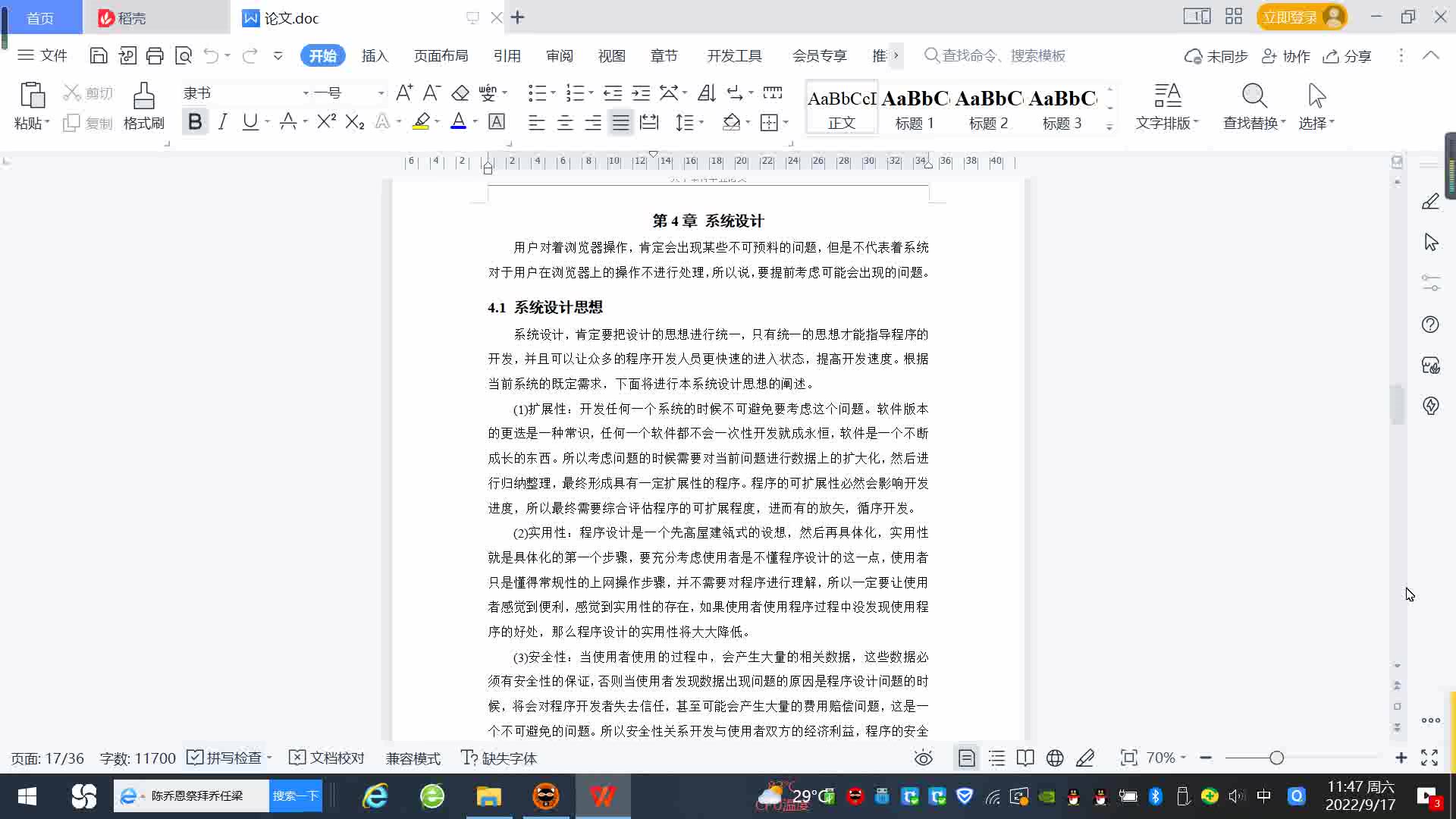Click the print icon in quick toolbar
Screen dimensions: 1456x819
click(x=155, y=55)
